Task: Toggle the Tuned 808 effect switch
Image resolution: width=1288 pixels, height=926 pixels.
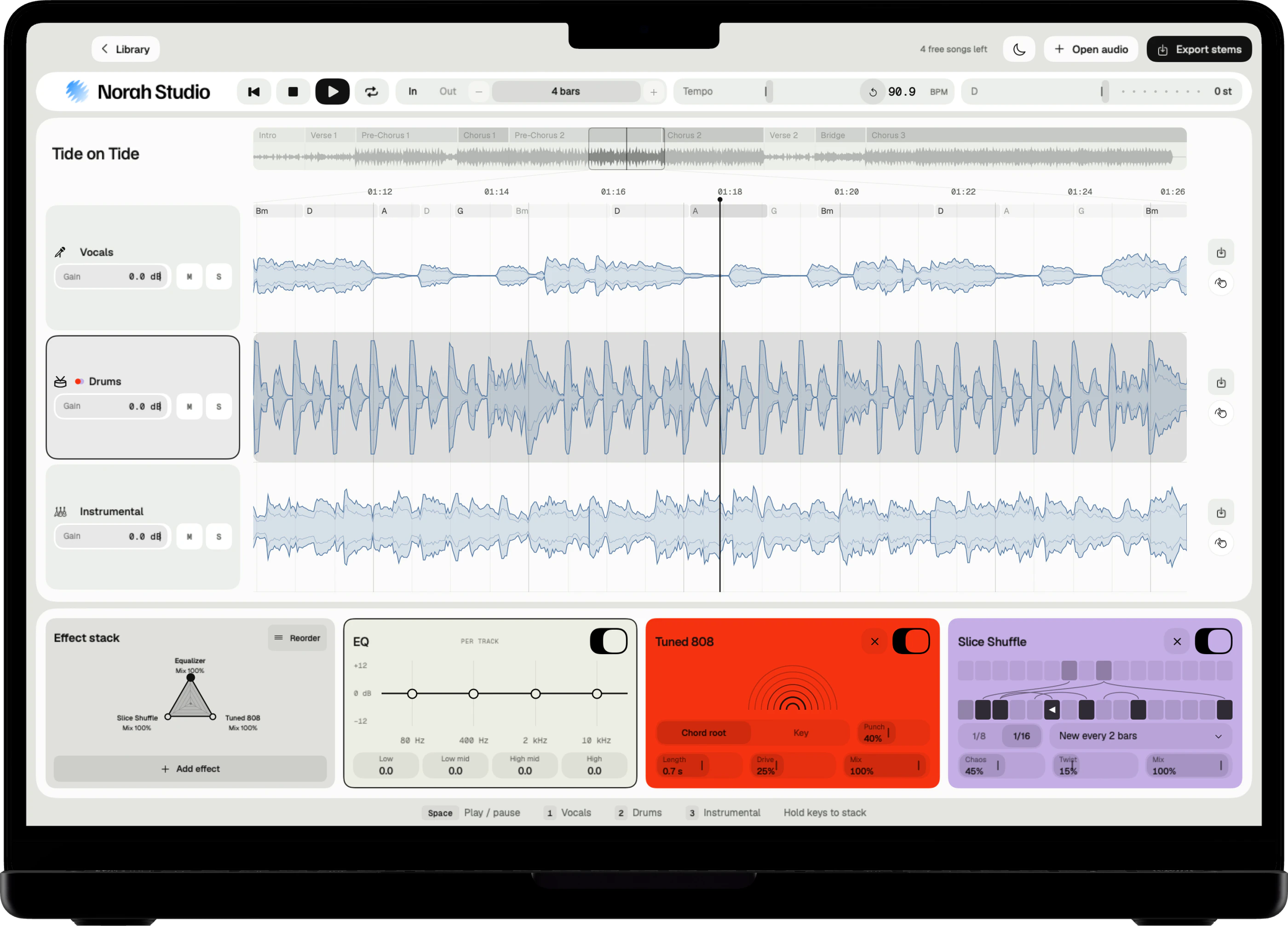Action: point(911,642)
